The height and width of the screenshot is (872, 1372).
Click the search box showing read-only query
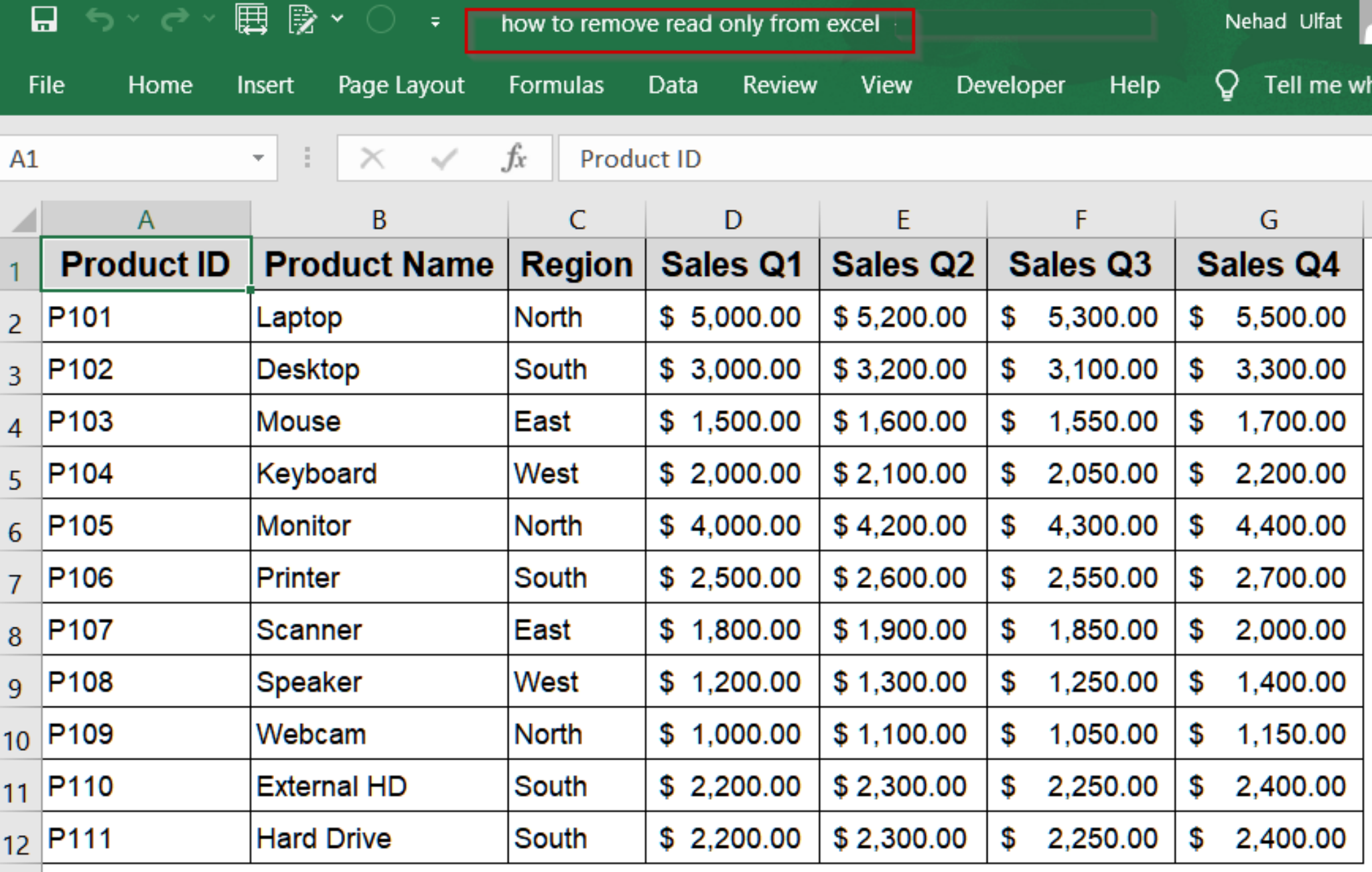point(691,25)
